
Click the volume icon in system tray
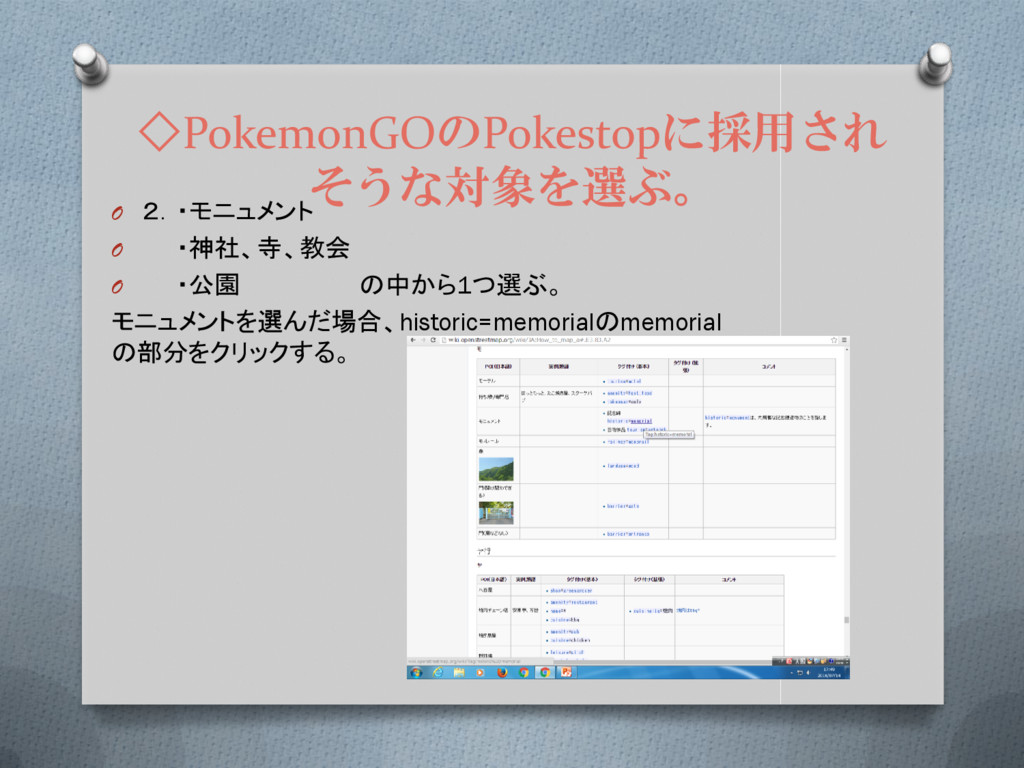coord(808,673)
